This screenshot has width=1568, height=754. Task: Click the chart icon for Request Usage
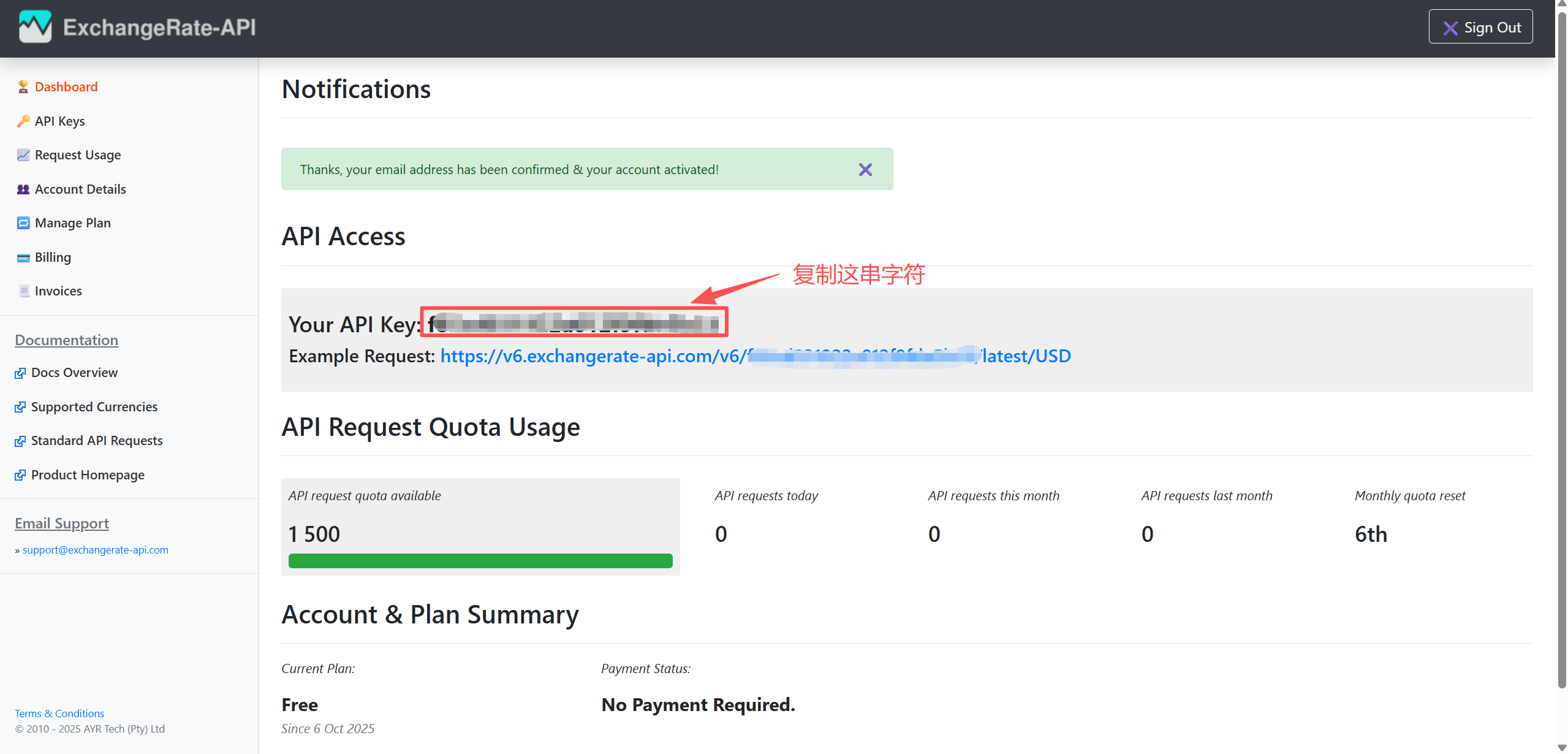point(23,155)
